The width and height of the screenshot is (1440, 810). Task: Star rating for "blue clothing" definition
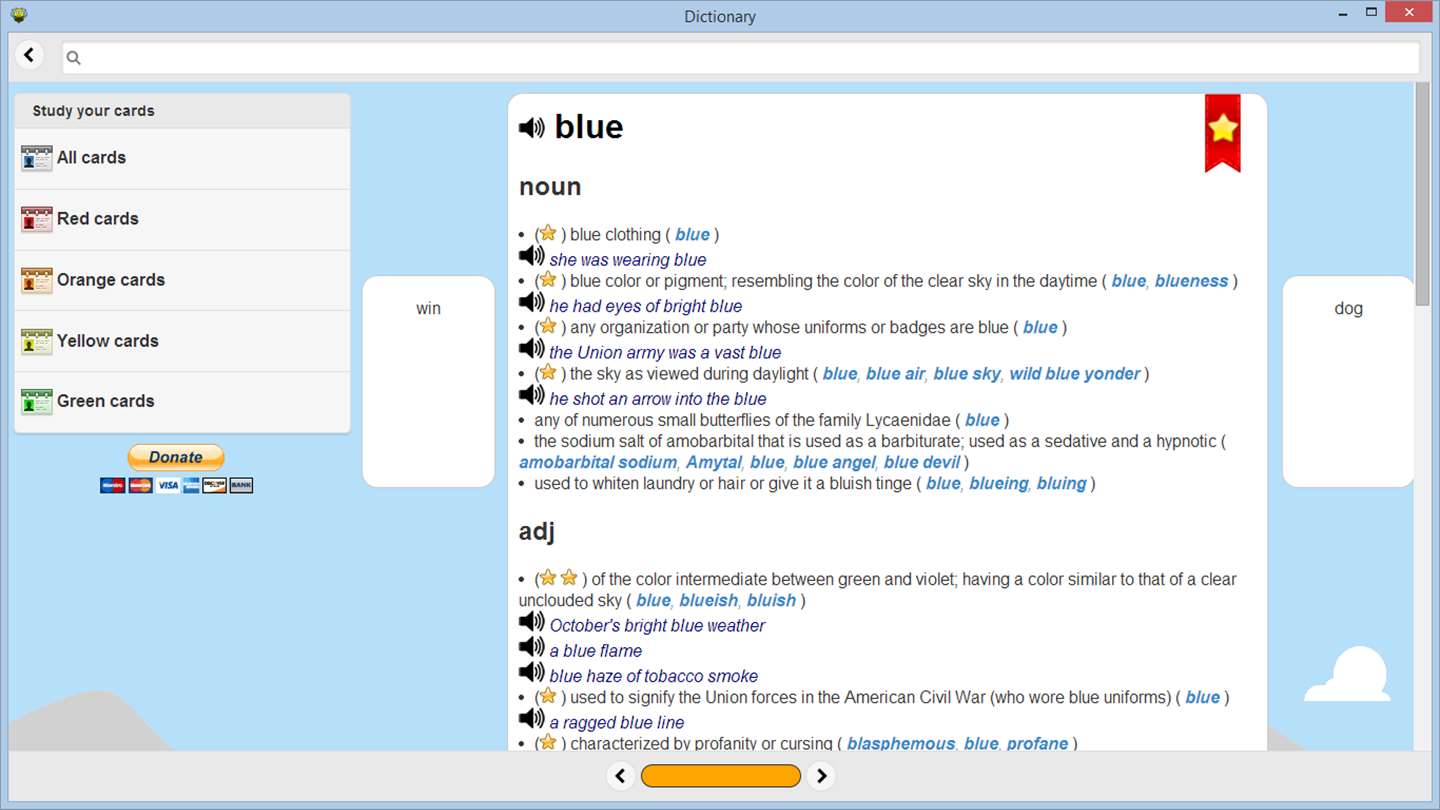(548, 233)
